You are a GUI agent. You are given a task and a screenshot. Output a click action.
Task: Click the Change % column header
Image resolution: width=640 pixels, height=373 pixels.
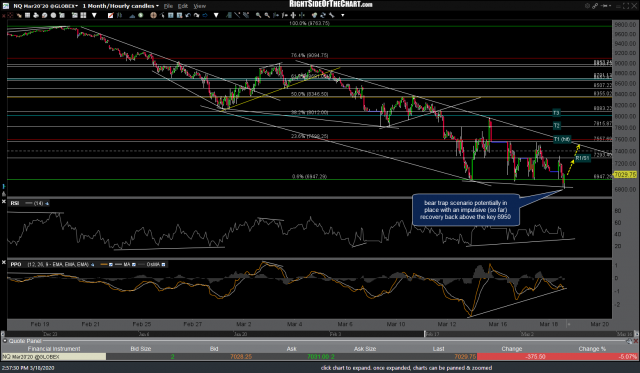pyautogui.click(x=592, y=349)
